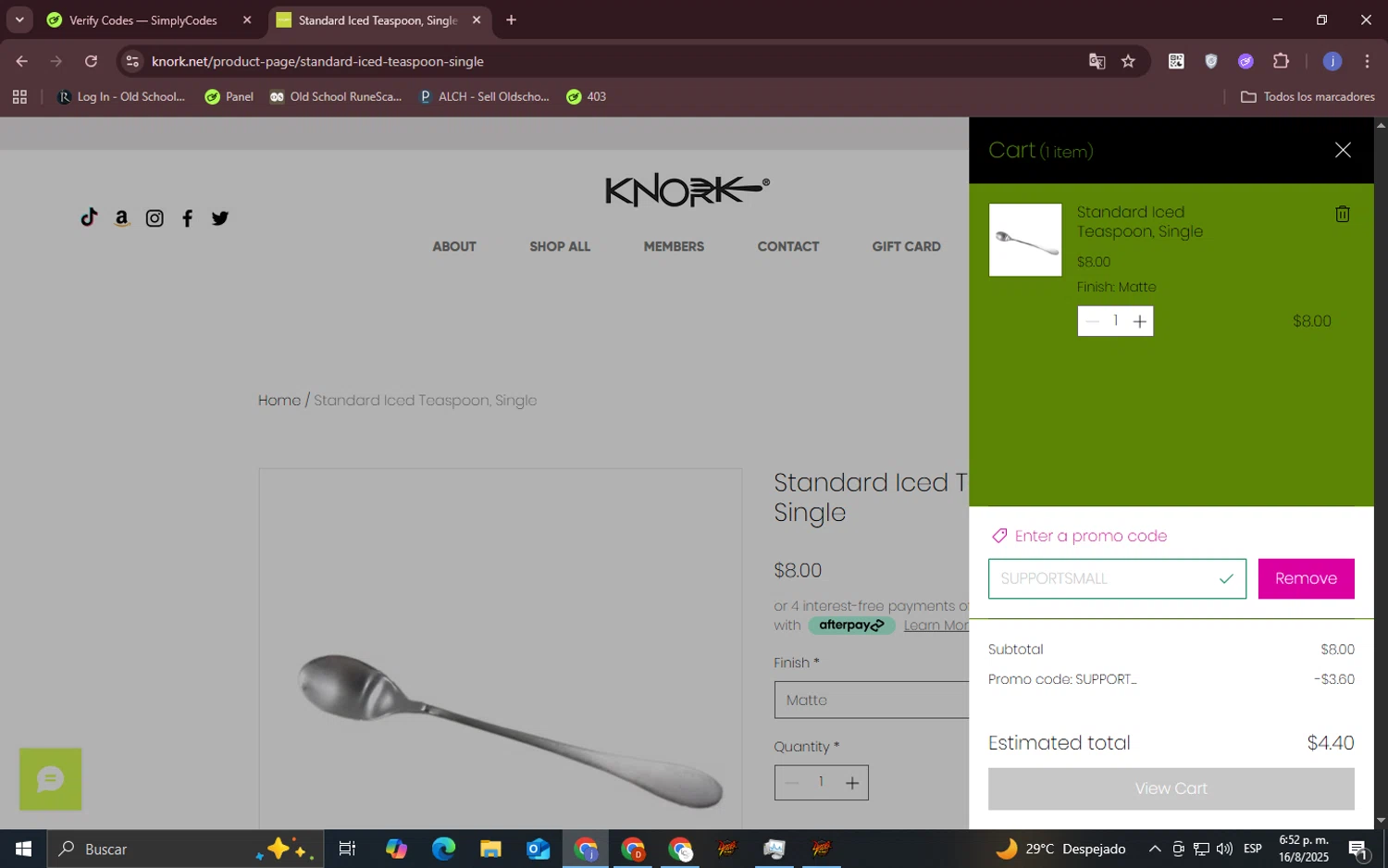Open the Extensions puzzle icon
This screenshot has width=1388, height=868.
coord(1281,61)
